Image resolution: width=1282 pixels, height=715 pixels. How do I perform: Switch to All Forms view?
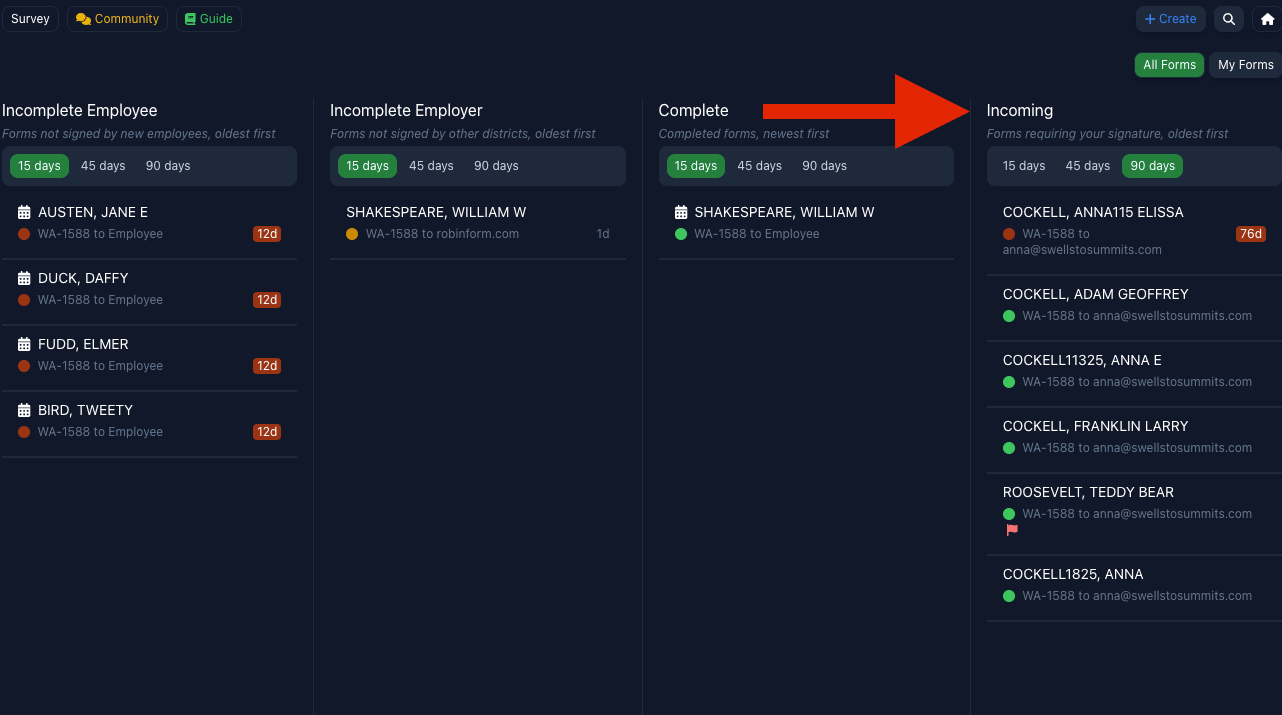point(1169,65)
